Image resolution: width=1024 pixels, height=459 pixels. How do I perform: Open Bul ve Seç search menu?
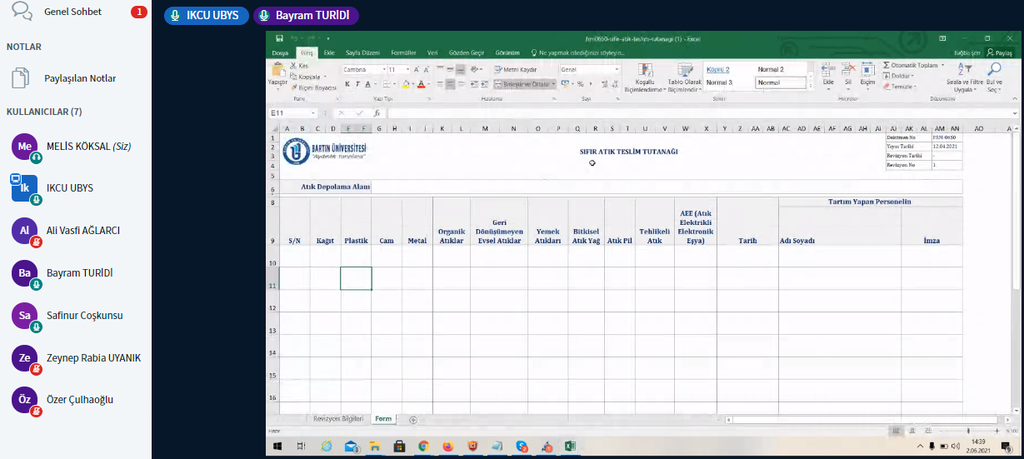[994, 77]
